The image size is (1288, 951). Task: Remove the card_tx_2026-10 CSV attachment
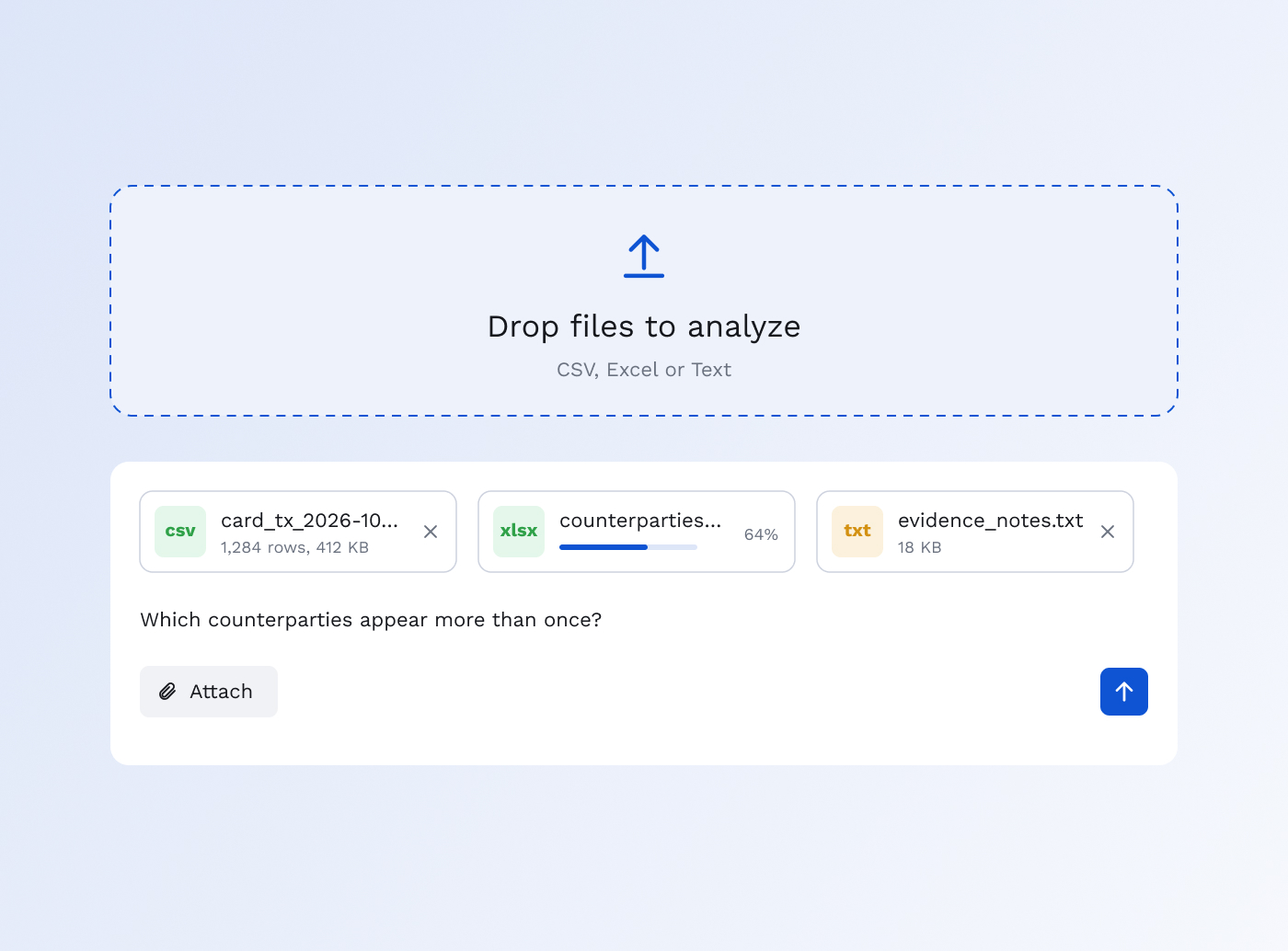click(x=431, y=532)
